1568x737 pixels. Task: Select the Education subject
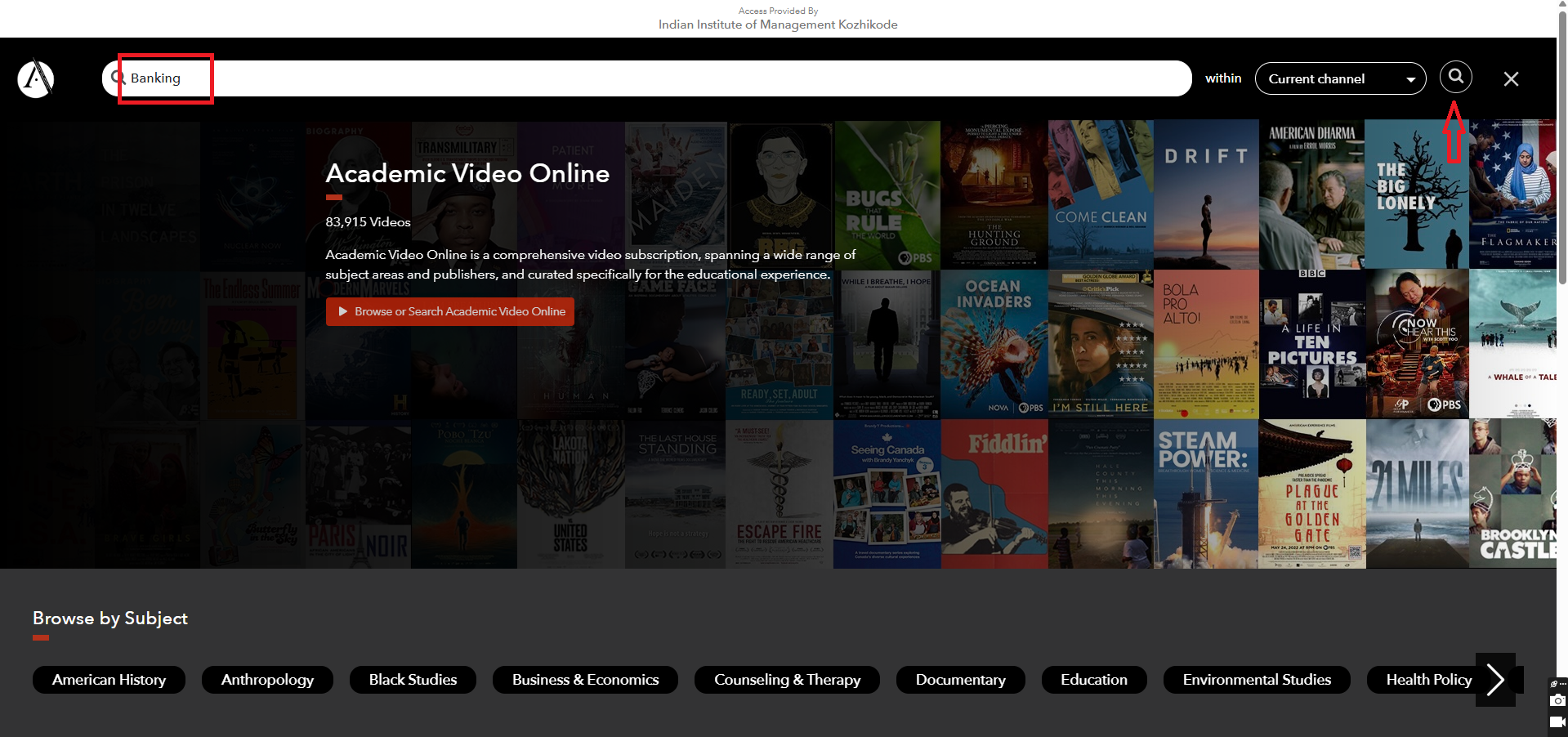1093,680
